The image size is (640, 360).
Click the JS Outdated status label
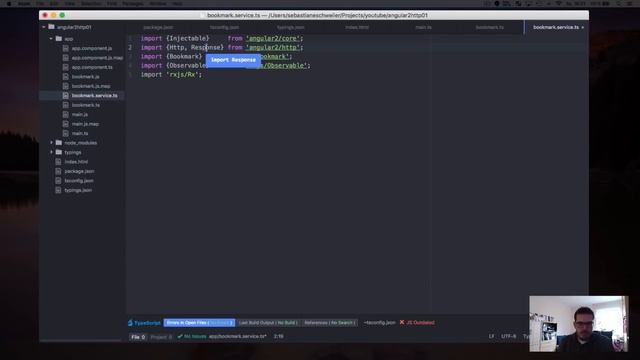[x=420, y=322]
